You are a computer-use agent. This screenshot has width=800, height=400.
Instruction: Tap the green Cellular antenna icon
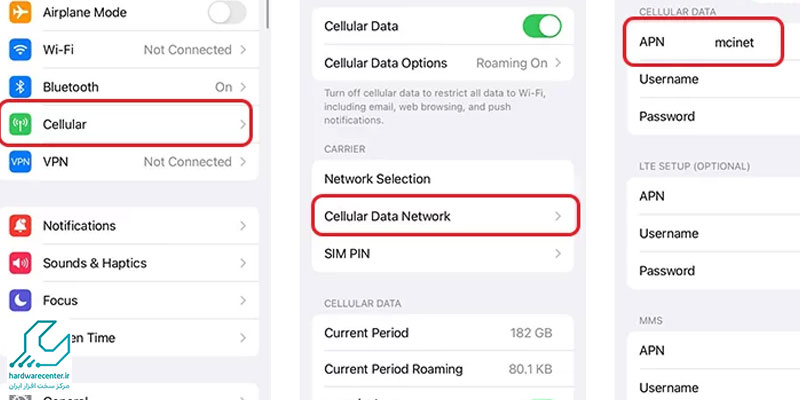pyautogui.click(x=20, y=124)
